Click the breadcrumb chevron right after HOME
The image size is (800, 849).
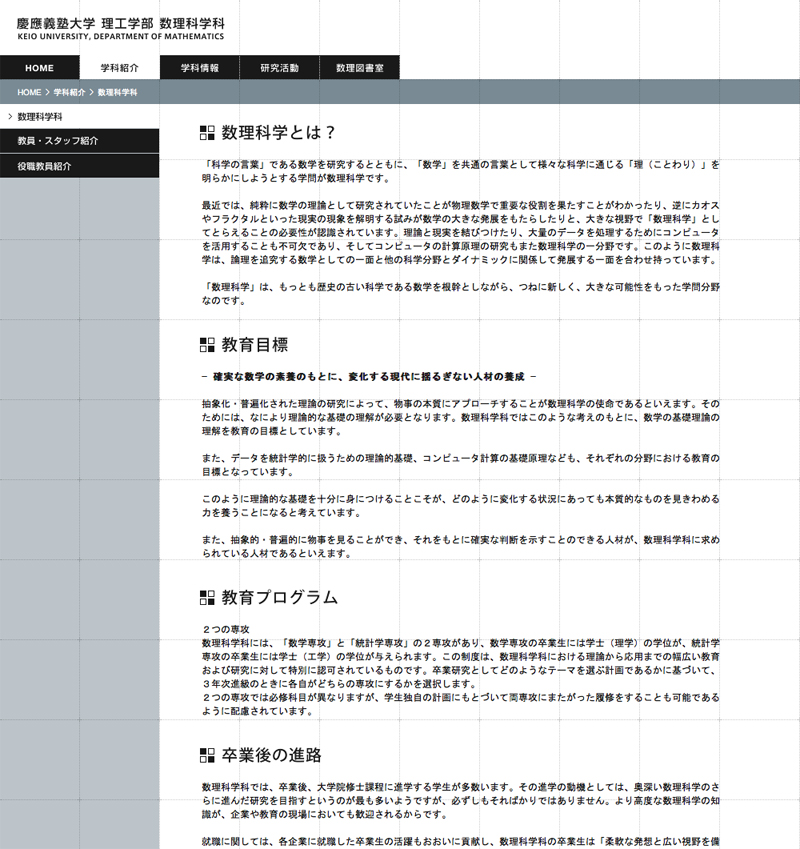pyautogui.click(x=47, y=92)
